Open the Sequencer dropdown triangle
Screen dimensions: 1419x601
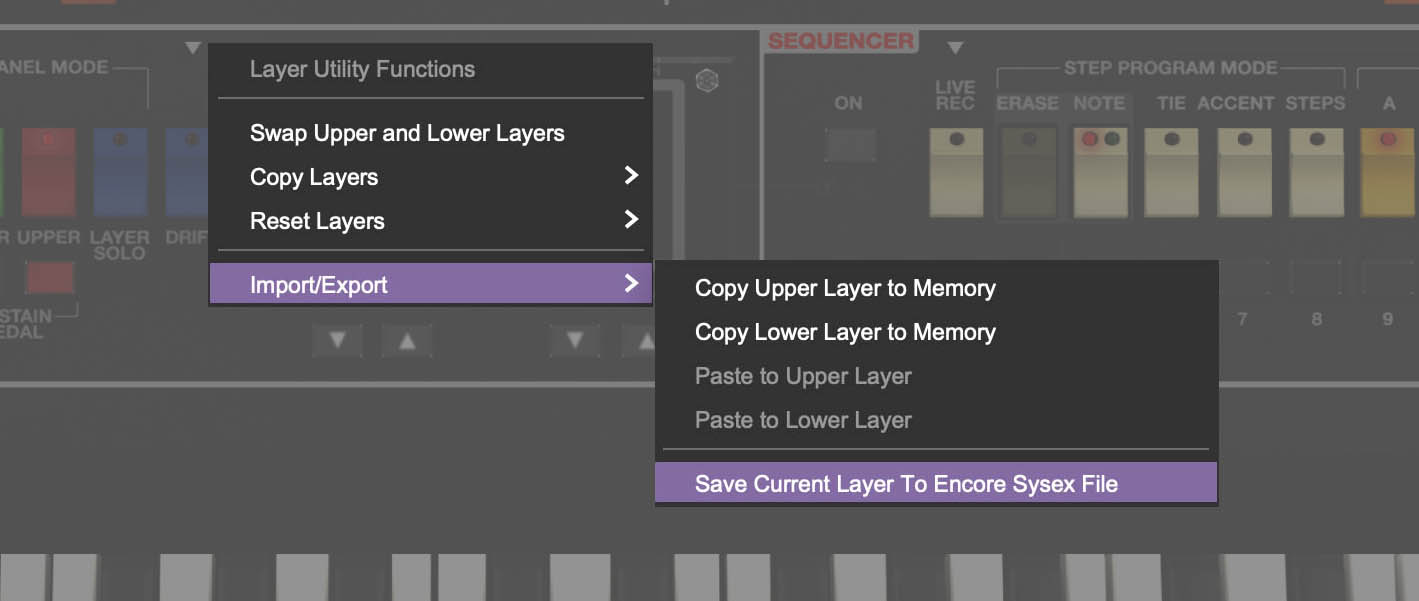(x=955, y=48)
